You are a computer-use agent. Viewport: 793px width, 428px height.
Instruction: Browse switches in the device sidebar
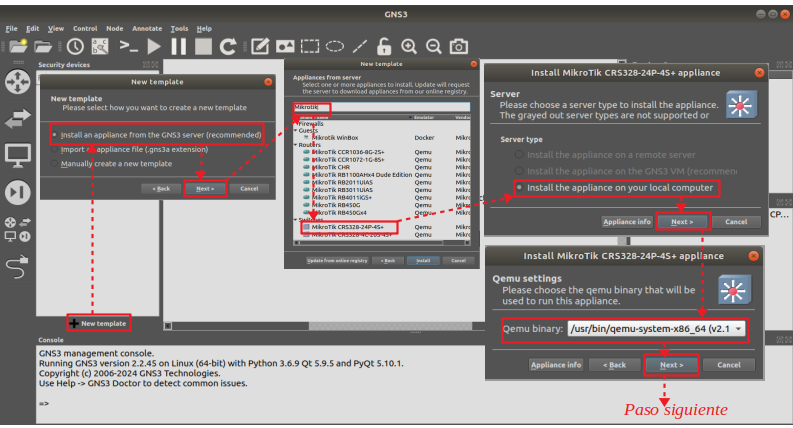point(18,119)
